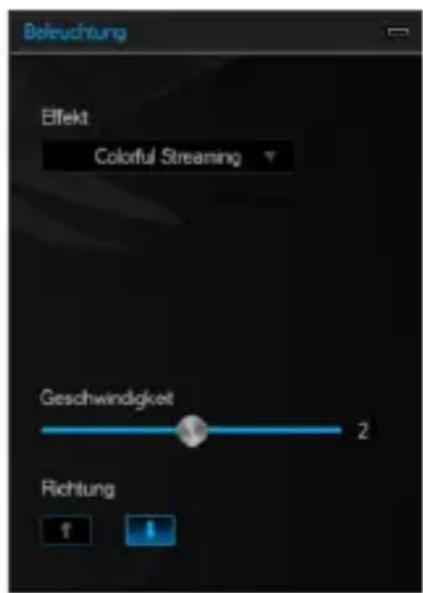
Task: Click the speed value 2
Action: (362, 430)
